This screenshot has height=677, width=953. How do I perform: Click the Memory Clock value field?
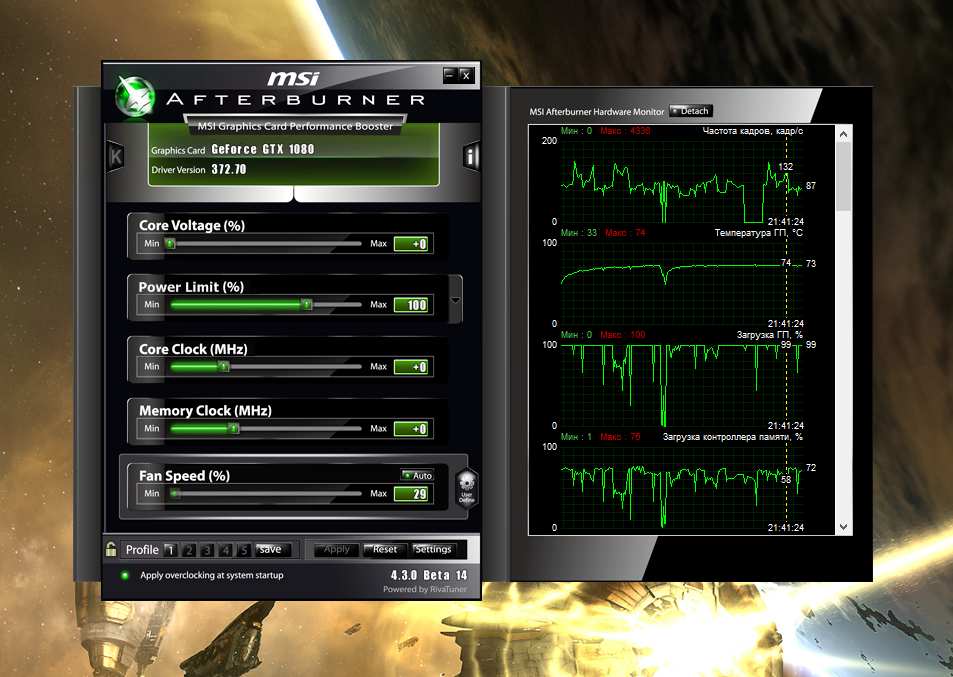tap(411, 428)
